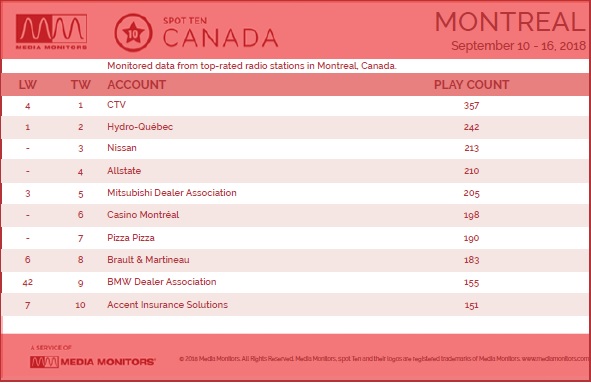Screen dimensions: 591x383
Task: Select the CTV row
Action: [296, 106]
